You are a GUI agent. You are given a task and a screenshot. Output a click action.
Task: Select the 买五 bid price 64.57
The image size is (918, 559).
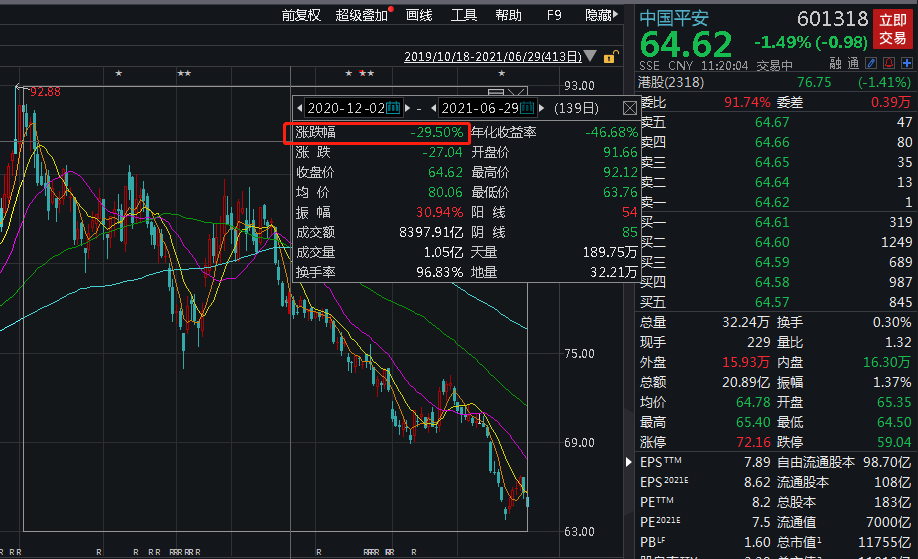772,302
